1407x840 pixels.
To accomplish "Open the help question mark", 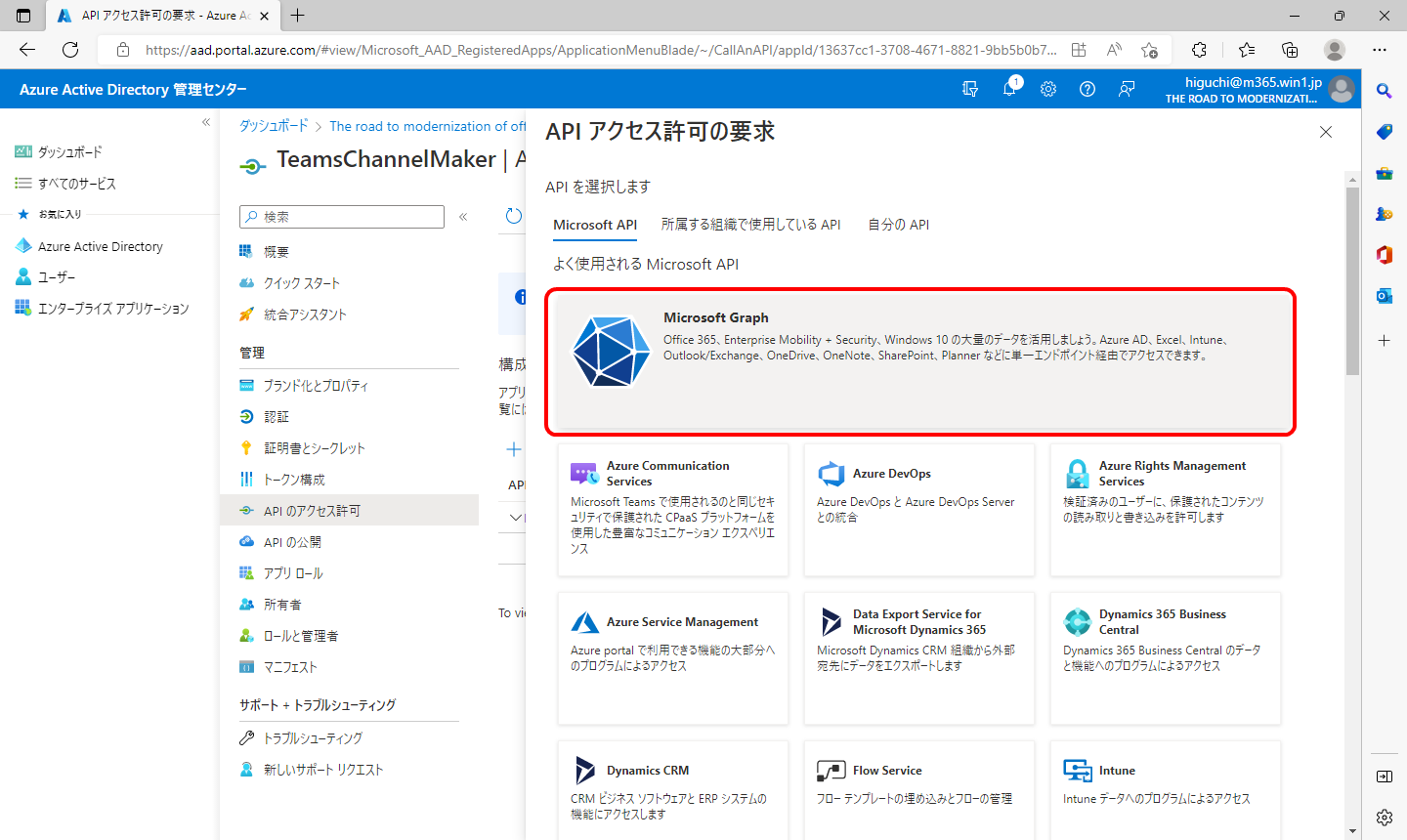I will click(x=1087, y=89).
